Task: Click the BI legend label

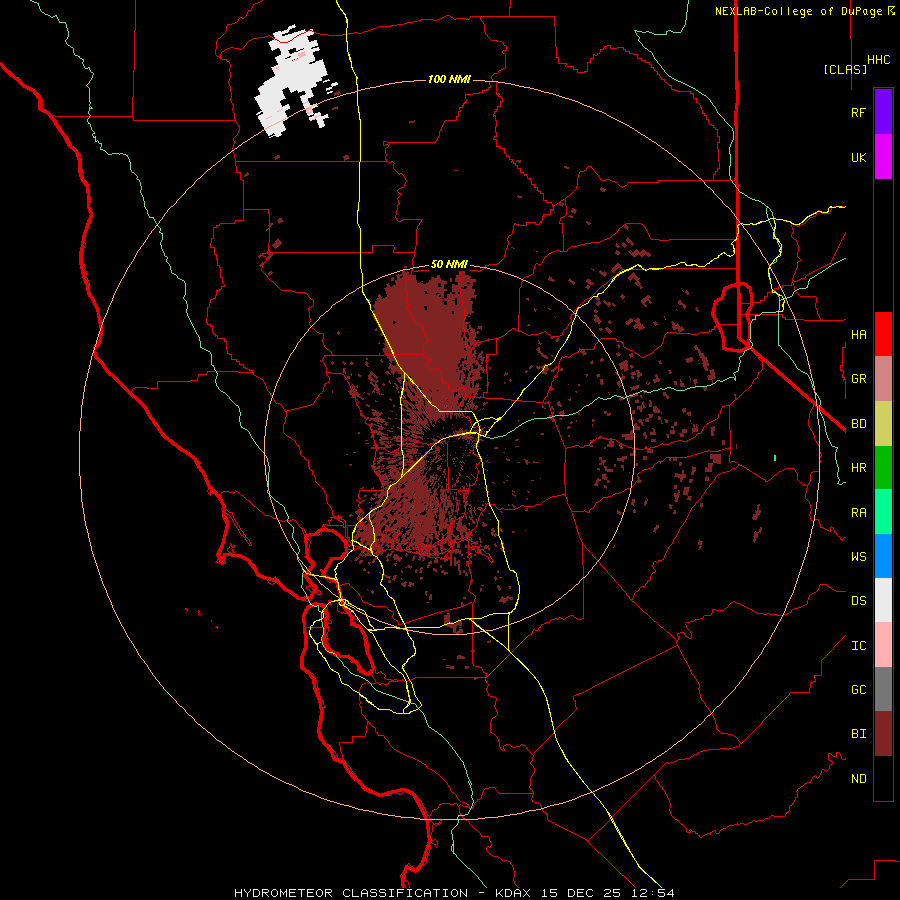Action: [x=858, y=734]
